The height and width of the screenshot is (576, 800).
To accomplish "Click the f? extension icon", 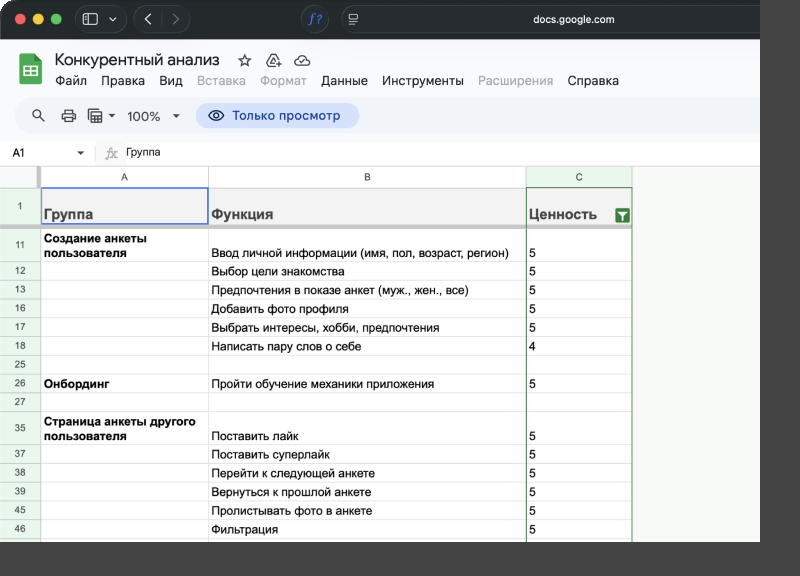I will (x=315, y=19).
